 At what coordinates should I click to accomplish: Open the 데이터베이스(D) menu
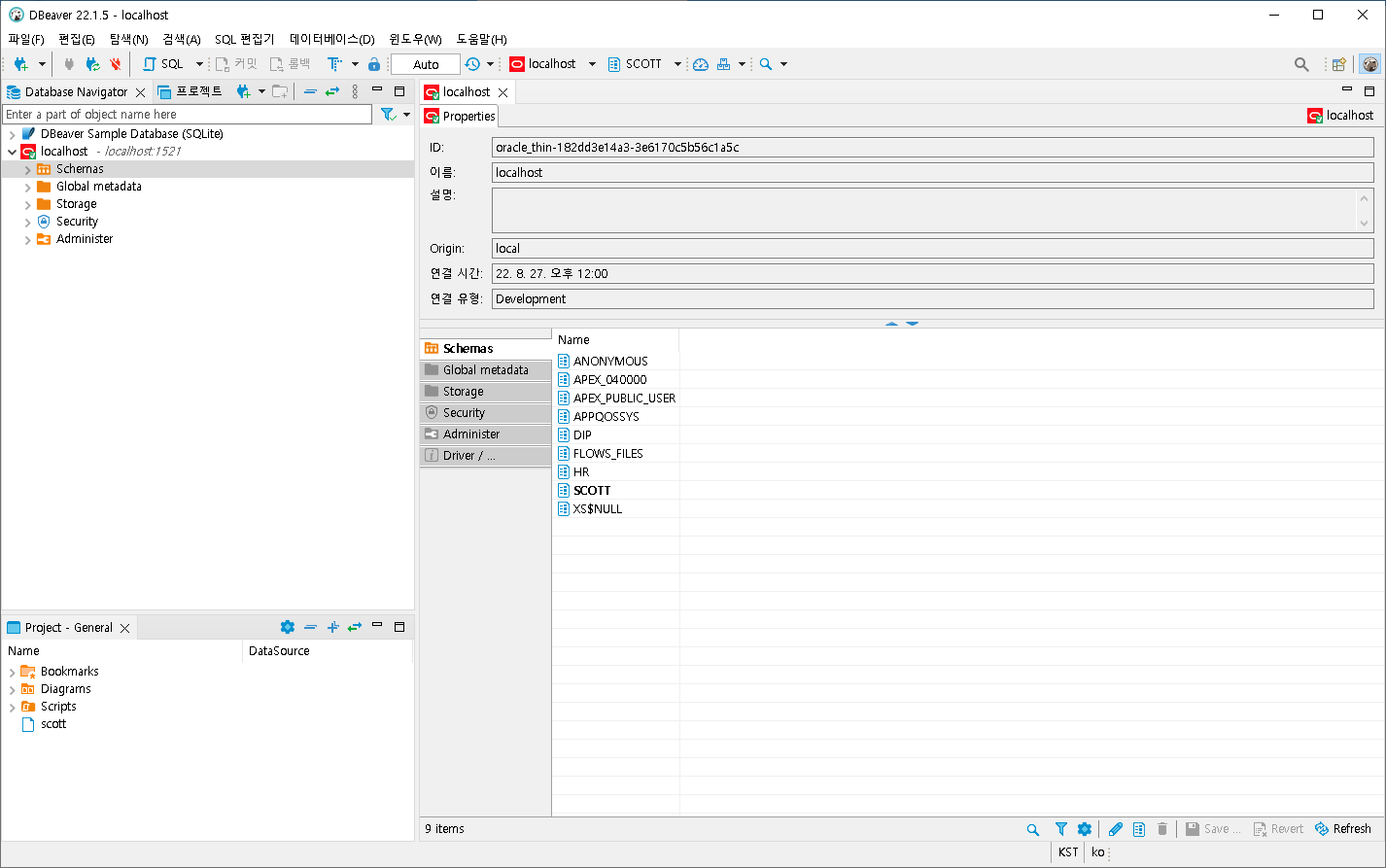331,39
